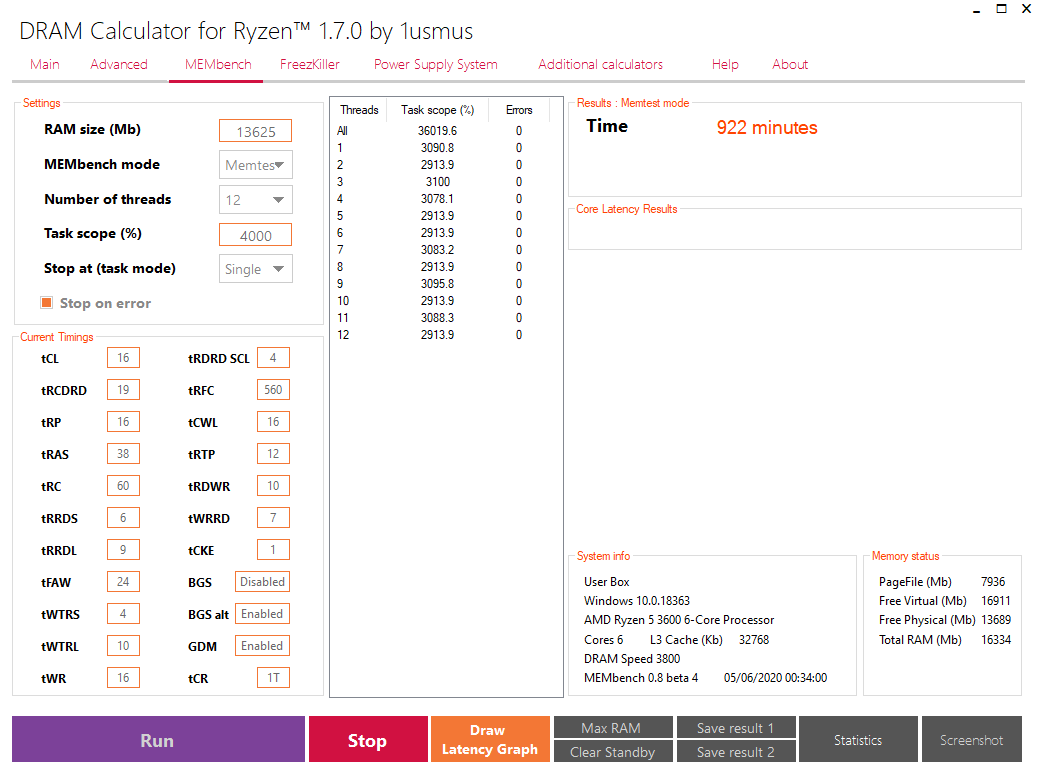Click the tCWL value field
1040x780 pixels.
click(273, 421)
